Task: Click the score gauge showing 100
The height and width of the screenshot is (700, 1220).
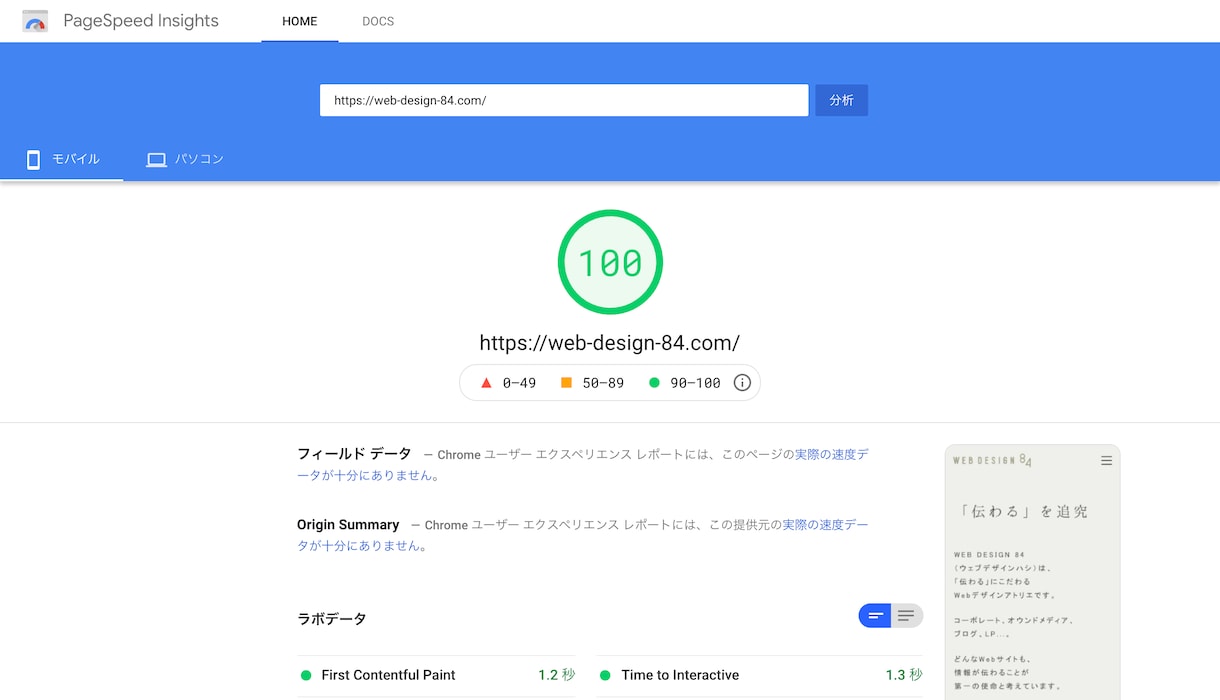Action: (610, 262)
